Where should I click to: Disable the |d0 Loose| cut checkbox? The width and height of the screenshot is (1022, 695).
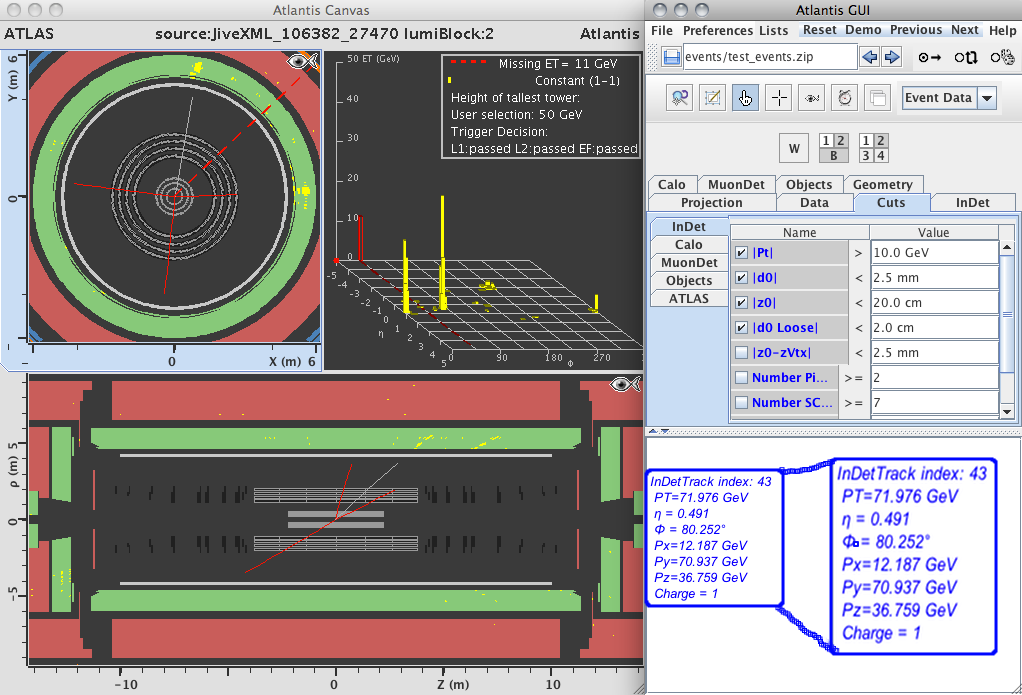click(741, 327)
